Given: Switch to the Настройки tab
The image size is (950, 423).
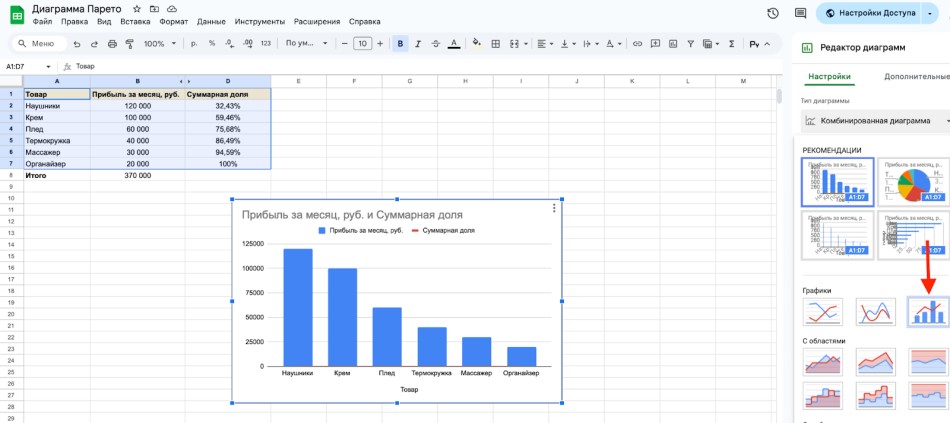Looking at the screenshot, I should click(830, 76).
